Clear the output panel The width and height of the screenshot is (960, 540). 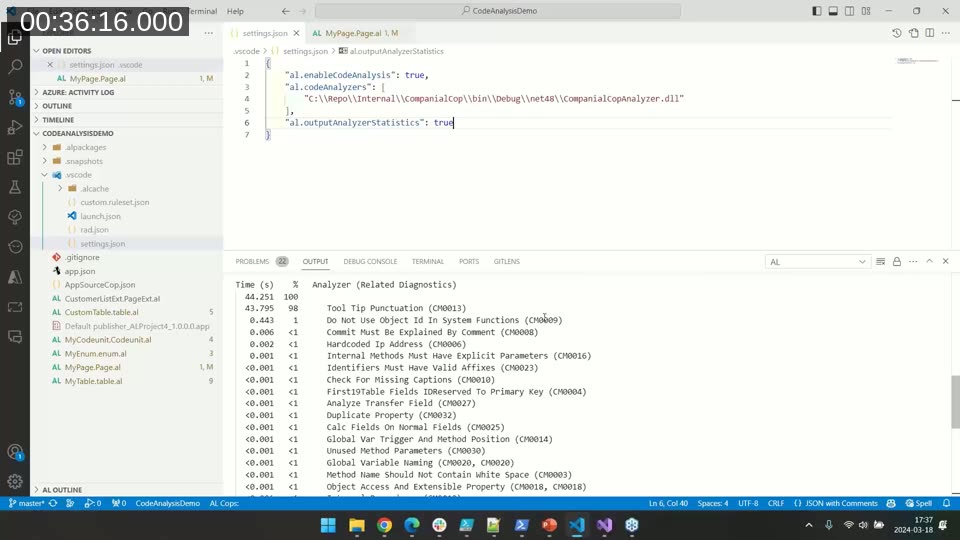(880, 261)
